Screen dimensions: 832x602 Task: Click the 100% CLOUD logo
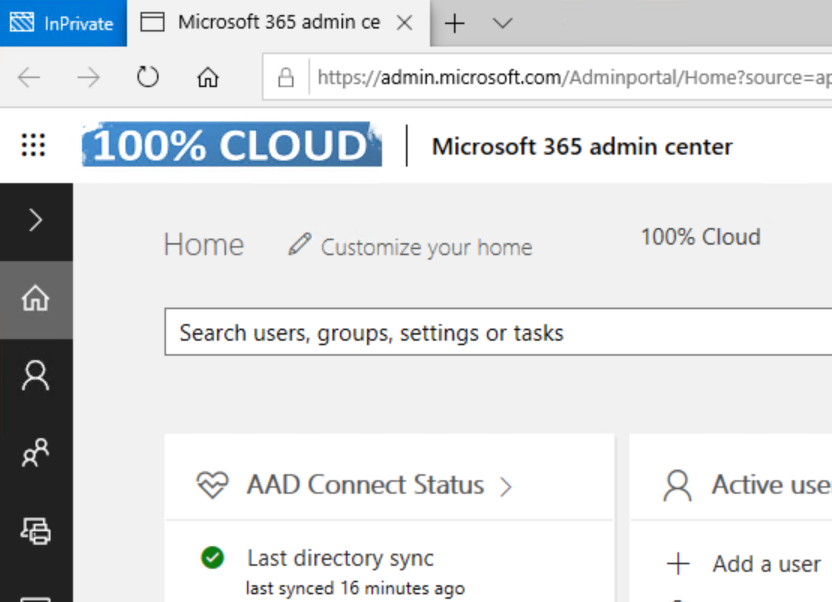pos(232,146)
